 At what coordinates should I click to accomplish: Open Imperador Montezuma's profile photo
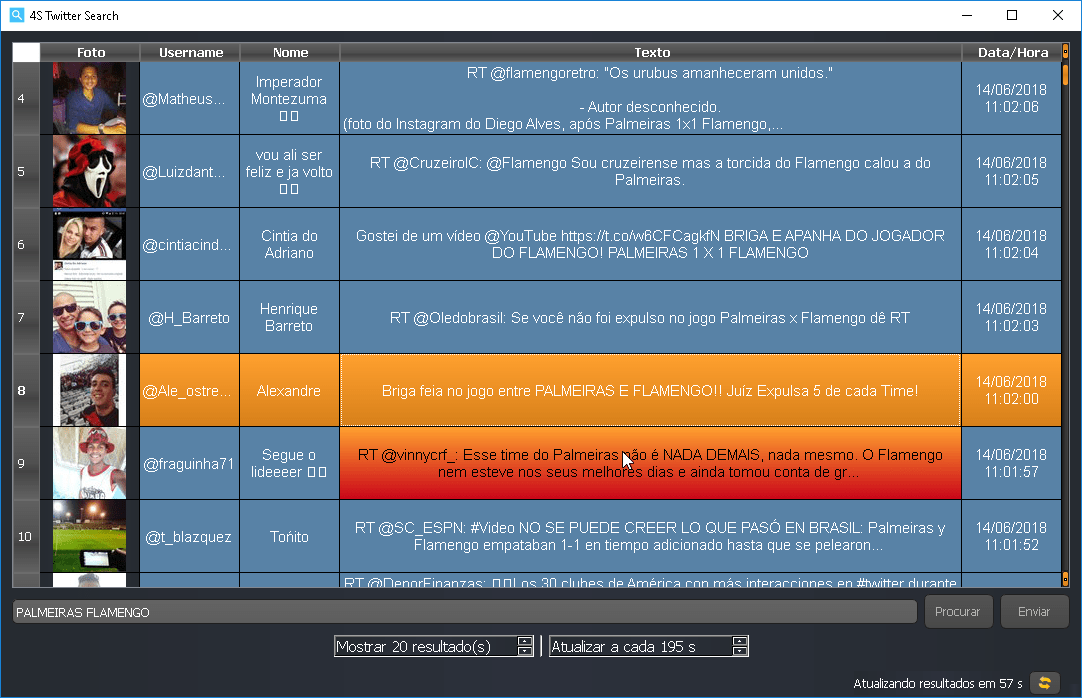click(90, 99)
